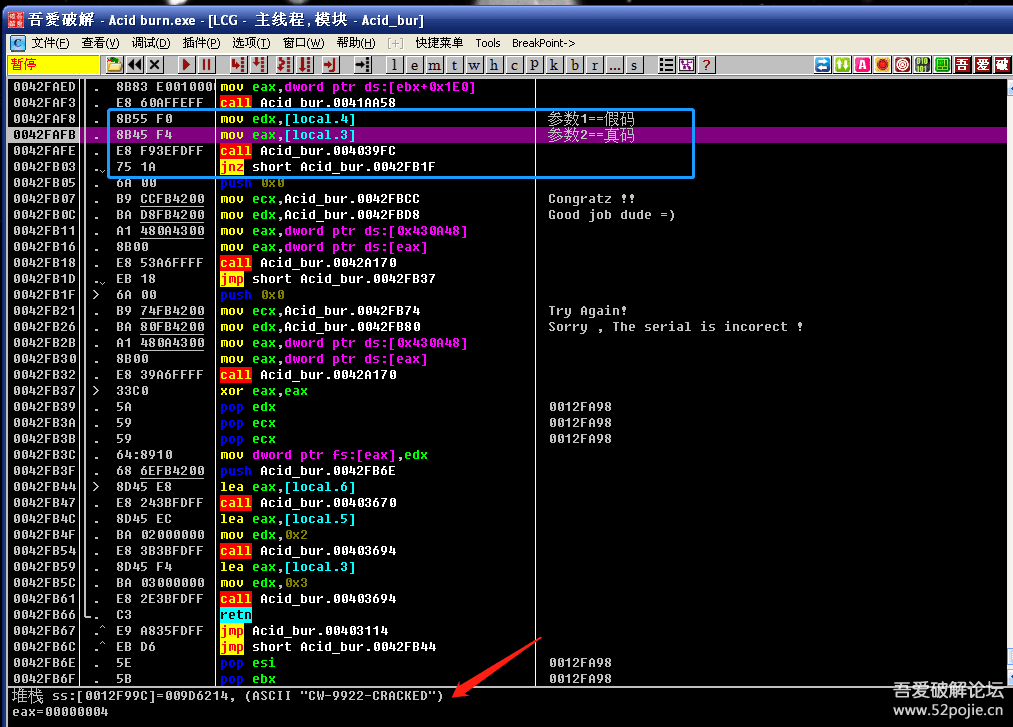Click the go to address arrow button
Image resolution: width=1013 pixels, height=727 pixels.
pos(362,65)
